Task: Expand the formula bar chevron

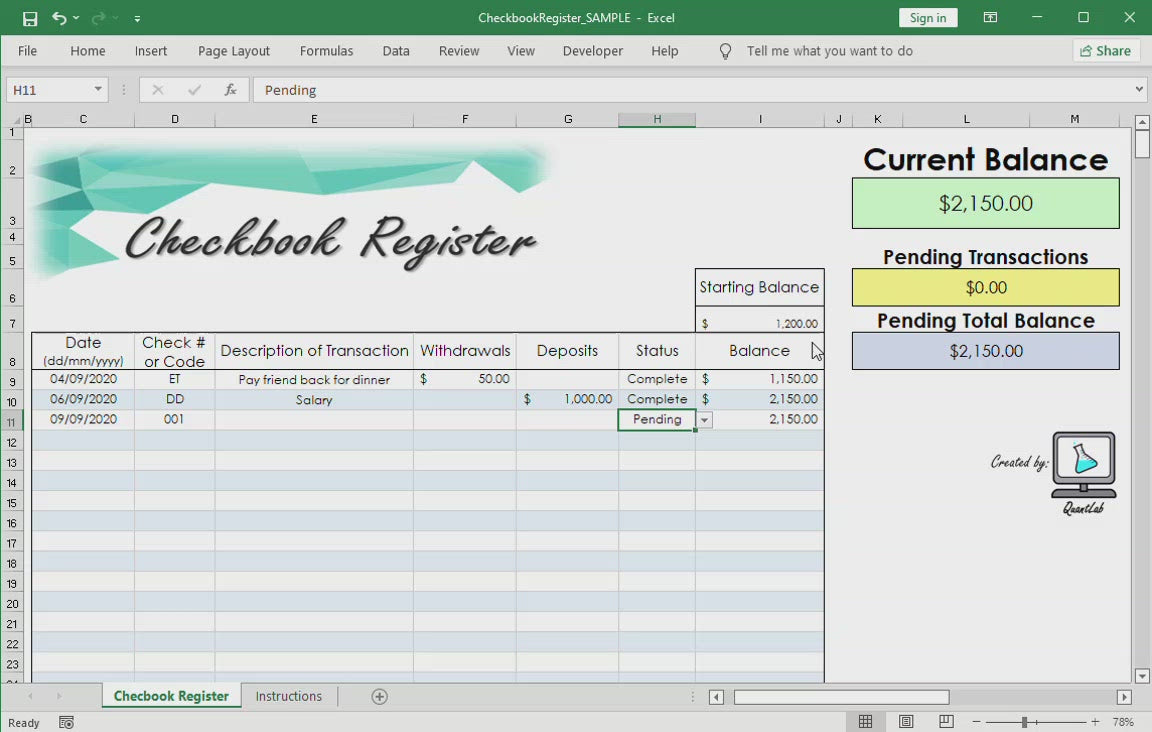Action: click(1139, 90)
